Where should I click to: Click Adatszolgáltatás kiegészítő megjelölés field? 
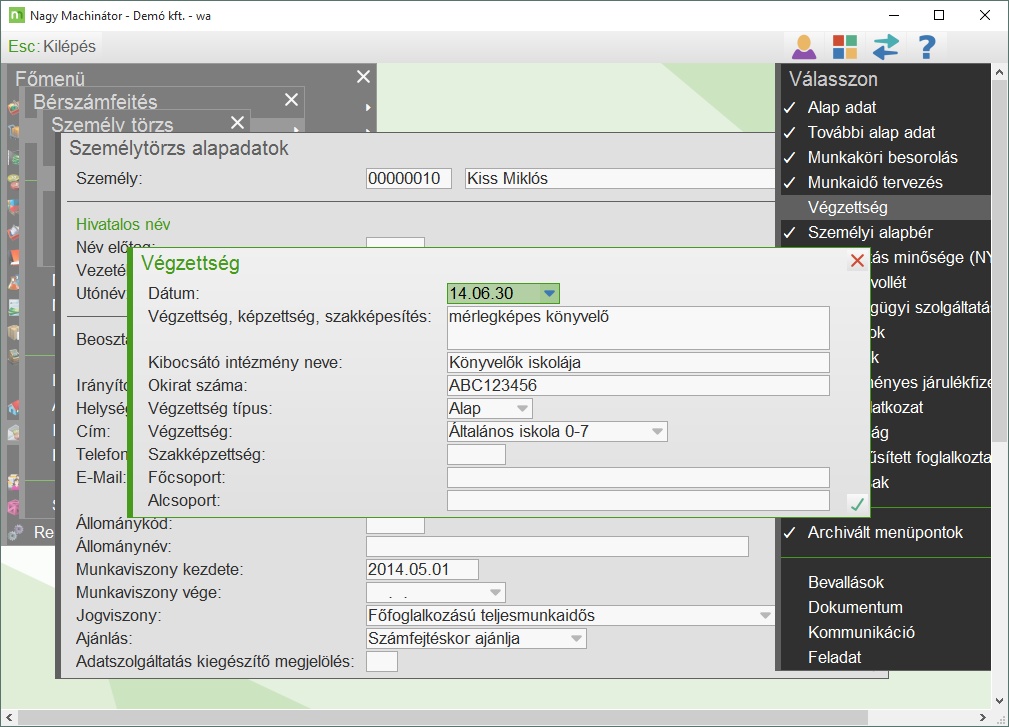click(382, 661)
